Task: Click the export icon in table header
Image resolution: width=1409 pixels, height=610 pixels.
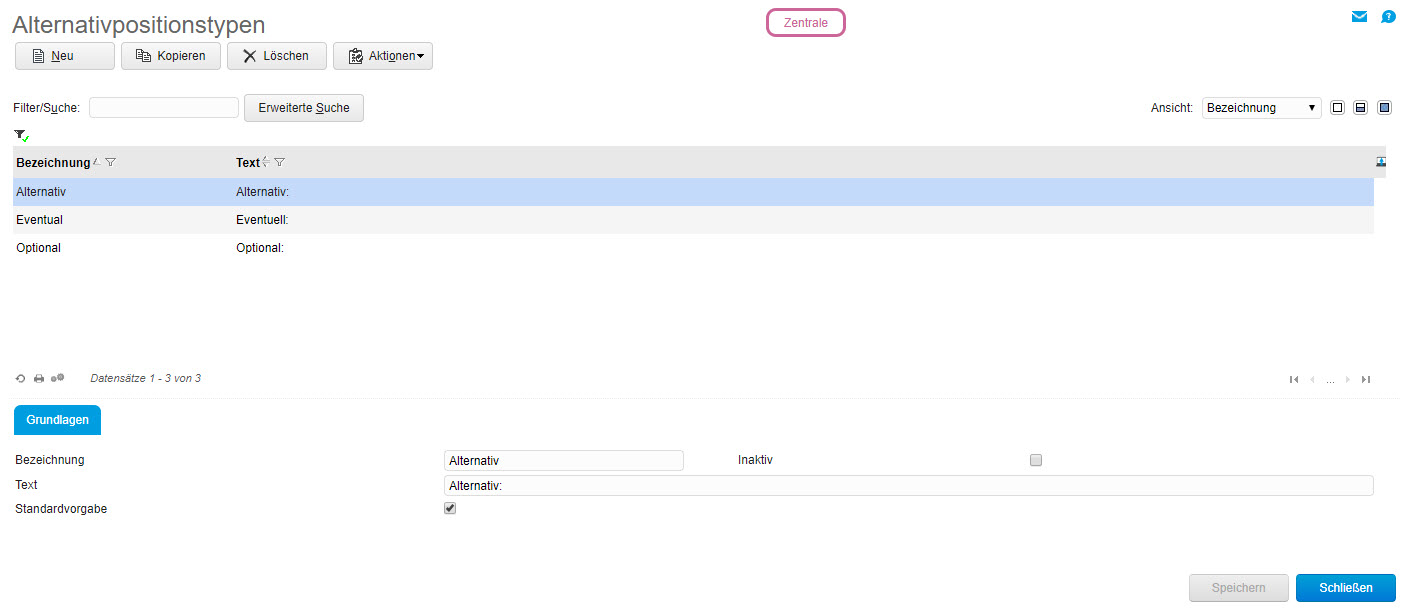Action: pyautogui.click(x=1381, y=161)
